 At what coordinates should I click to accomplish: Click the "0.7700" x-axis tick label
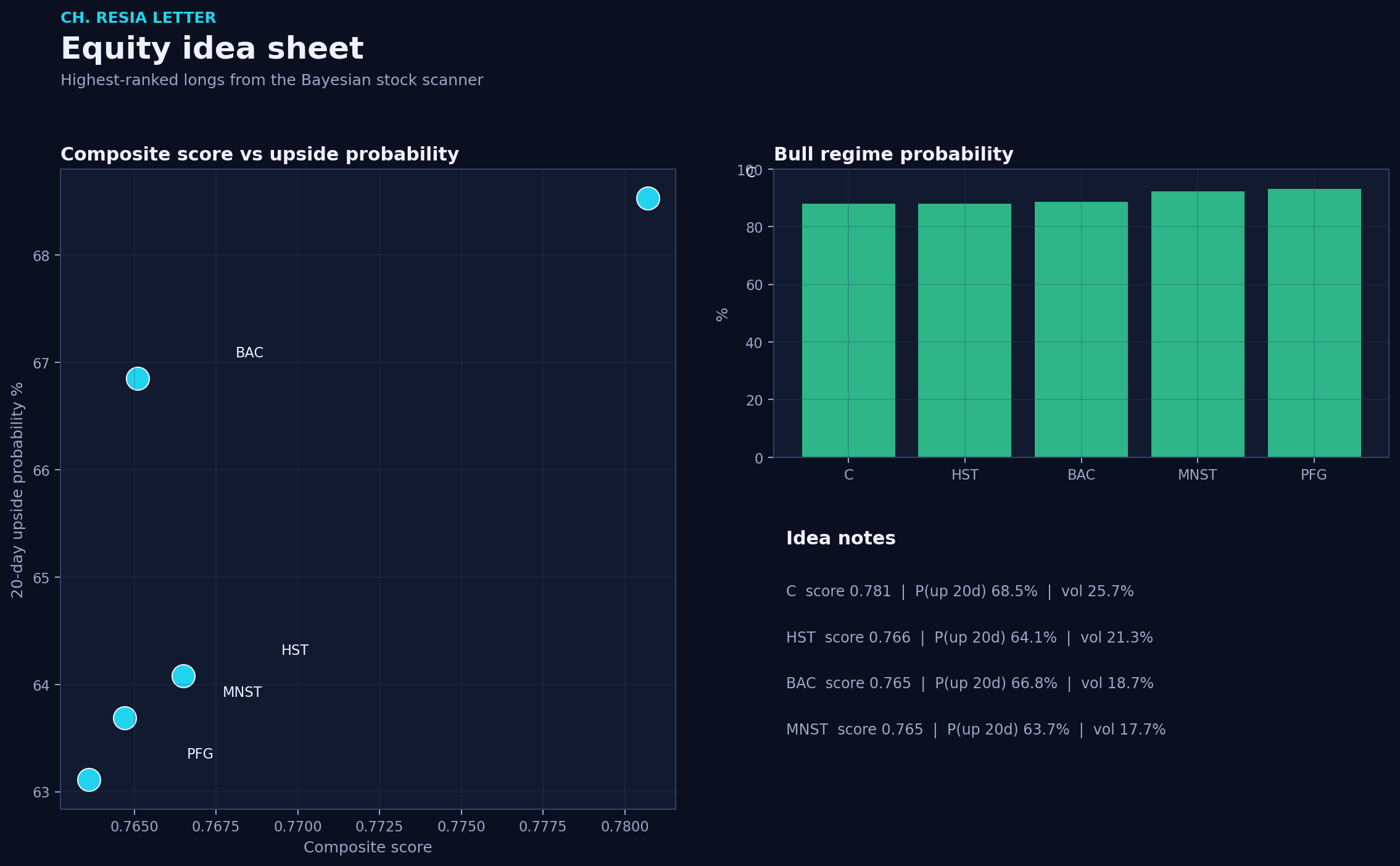[298, 827]
